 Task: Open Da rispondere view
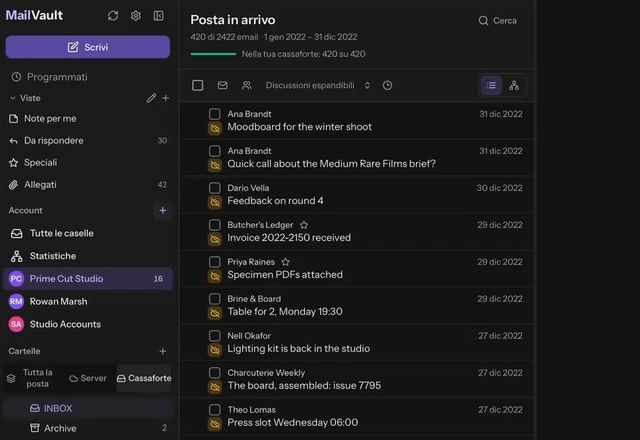point(88,140)
